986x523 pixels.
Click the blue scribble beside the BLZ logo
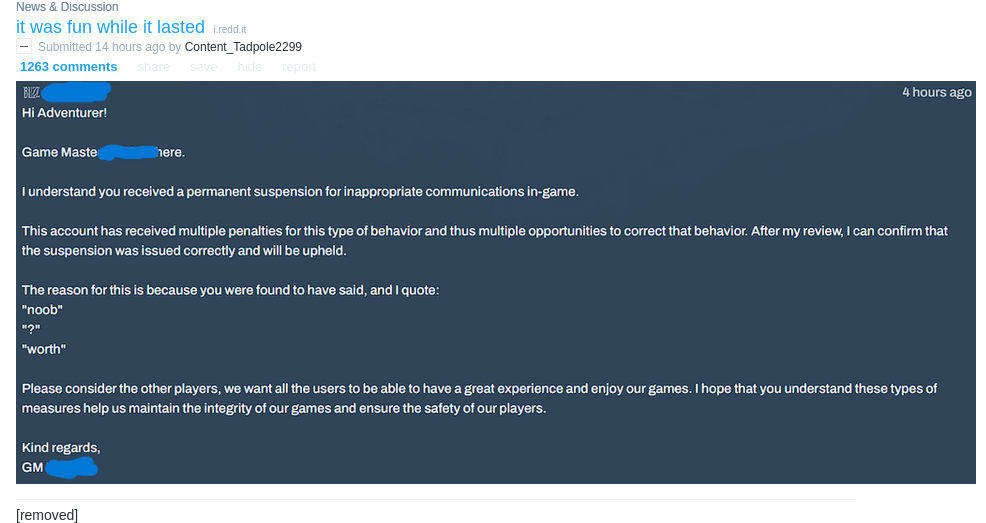click(75, 92)
